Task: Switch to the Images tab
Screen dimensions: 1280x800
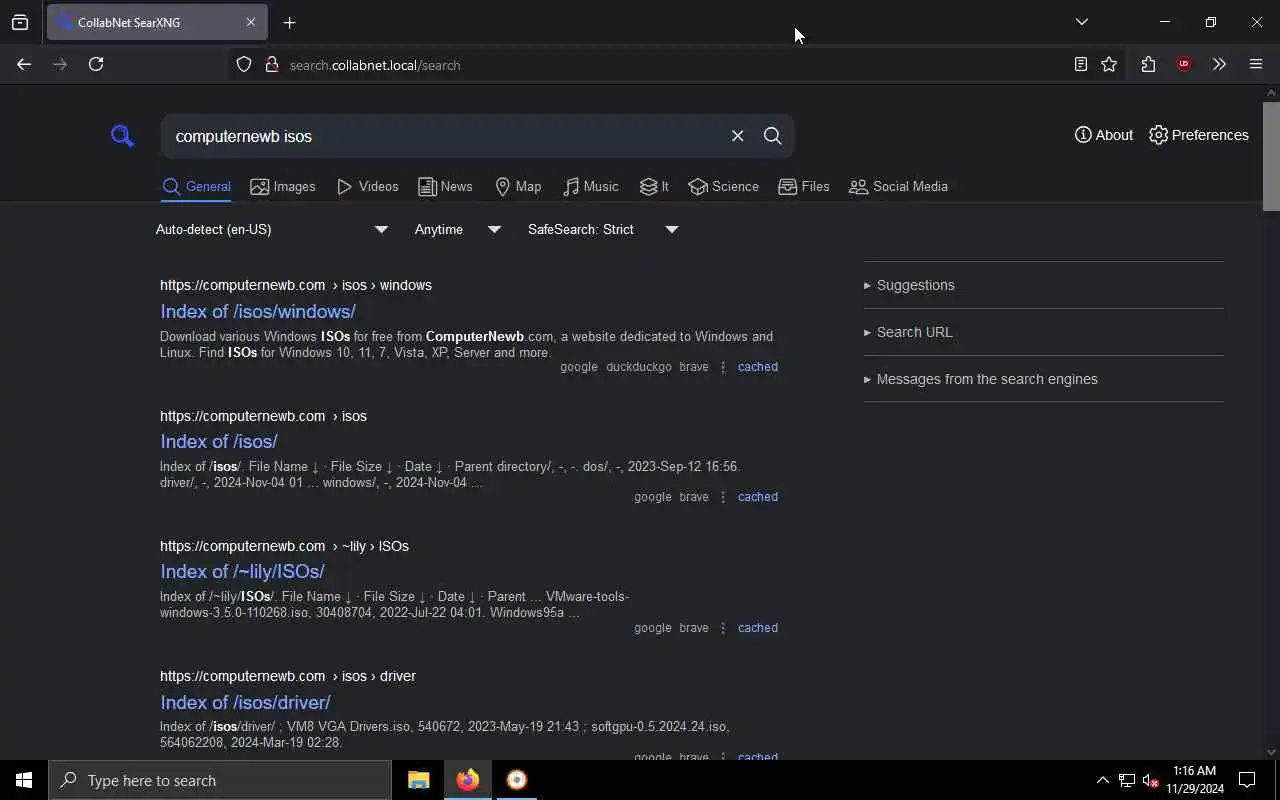Action: (x=283, y=187)
